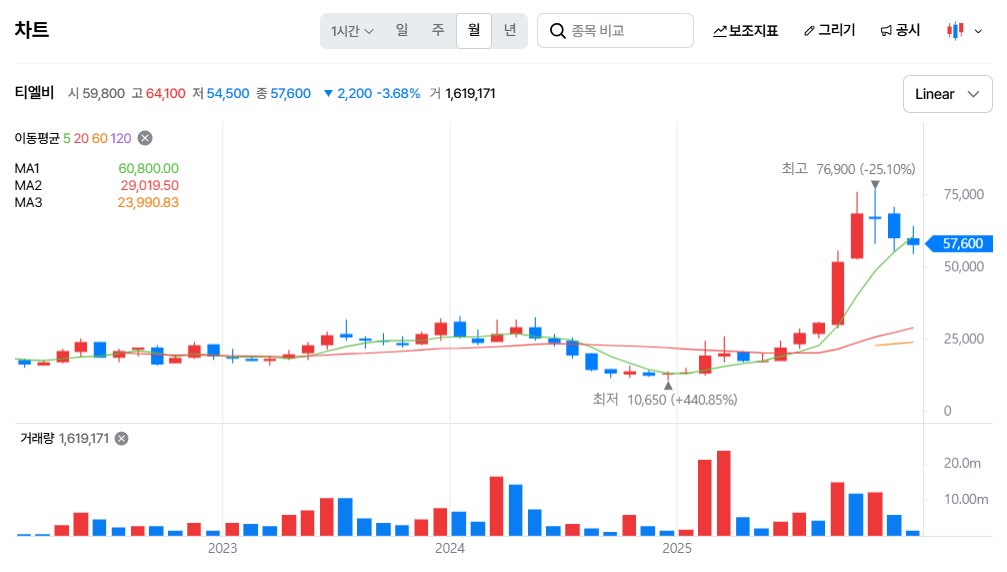
Task: Click the 75,000 price axis label
Action: [x=963, y=195]
